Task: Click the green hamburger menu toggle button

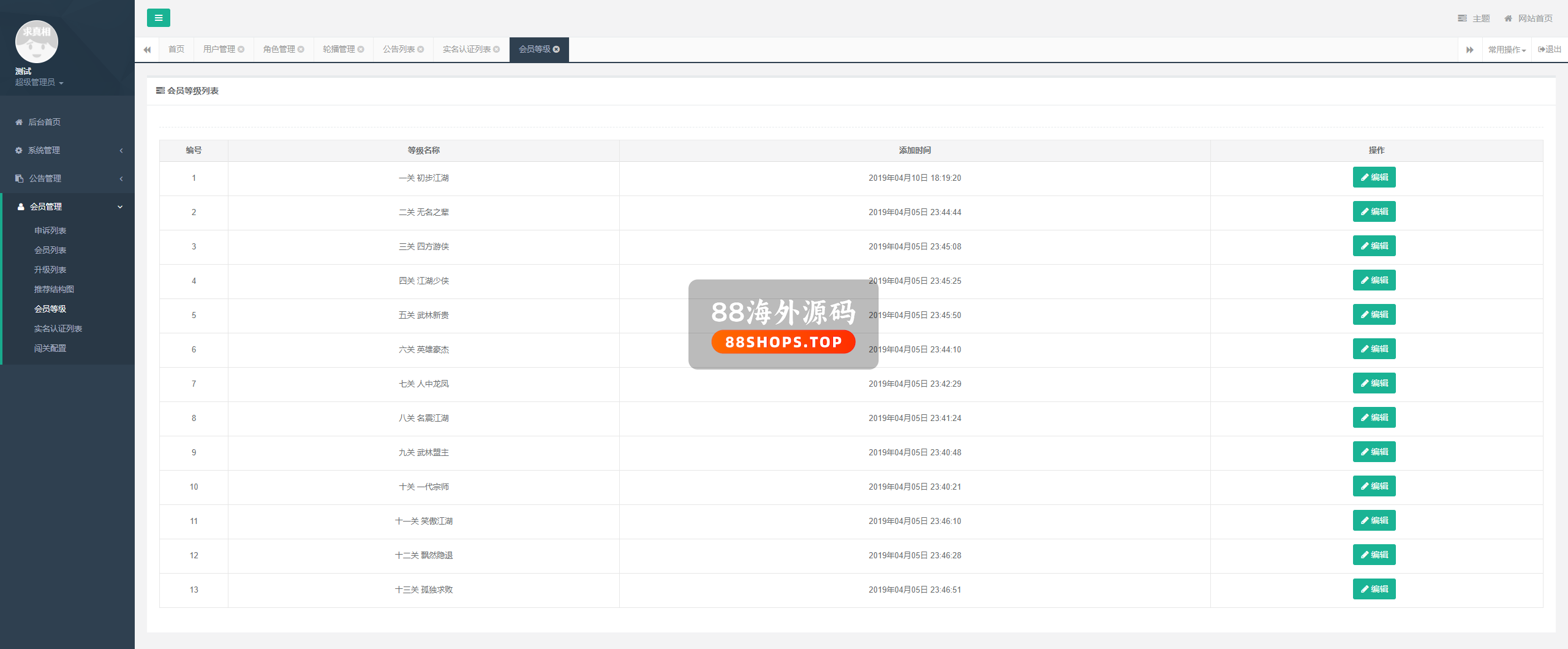Action: click(x=158, y=18)
